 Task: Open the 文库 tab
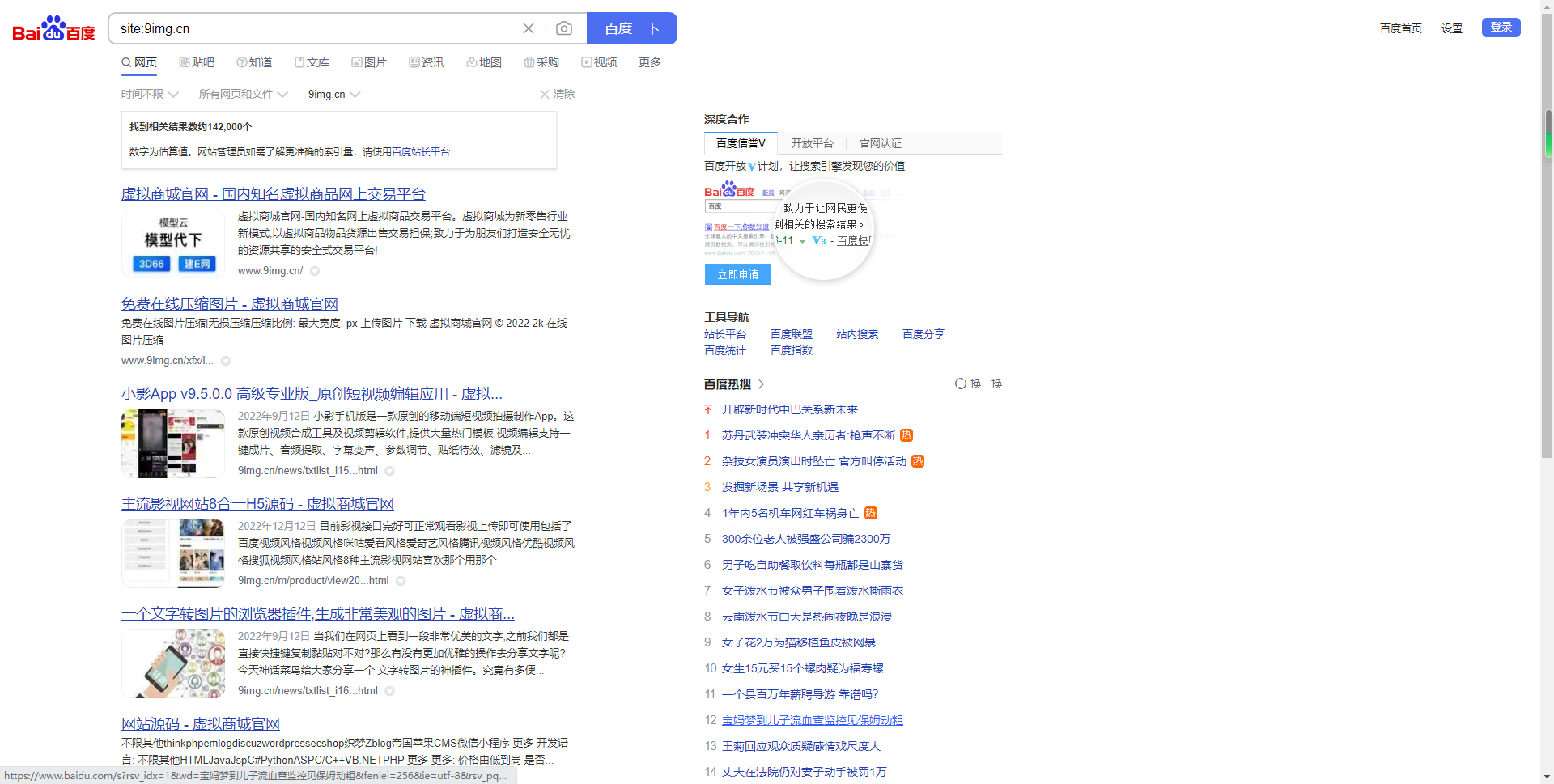coord(312,62)
